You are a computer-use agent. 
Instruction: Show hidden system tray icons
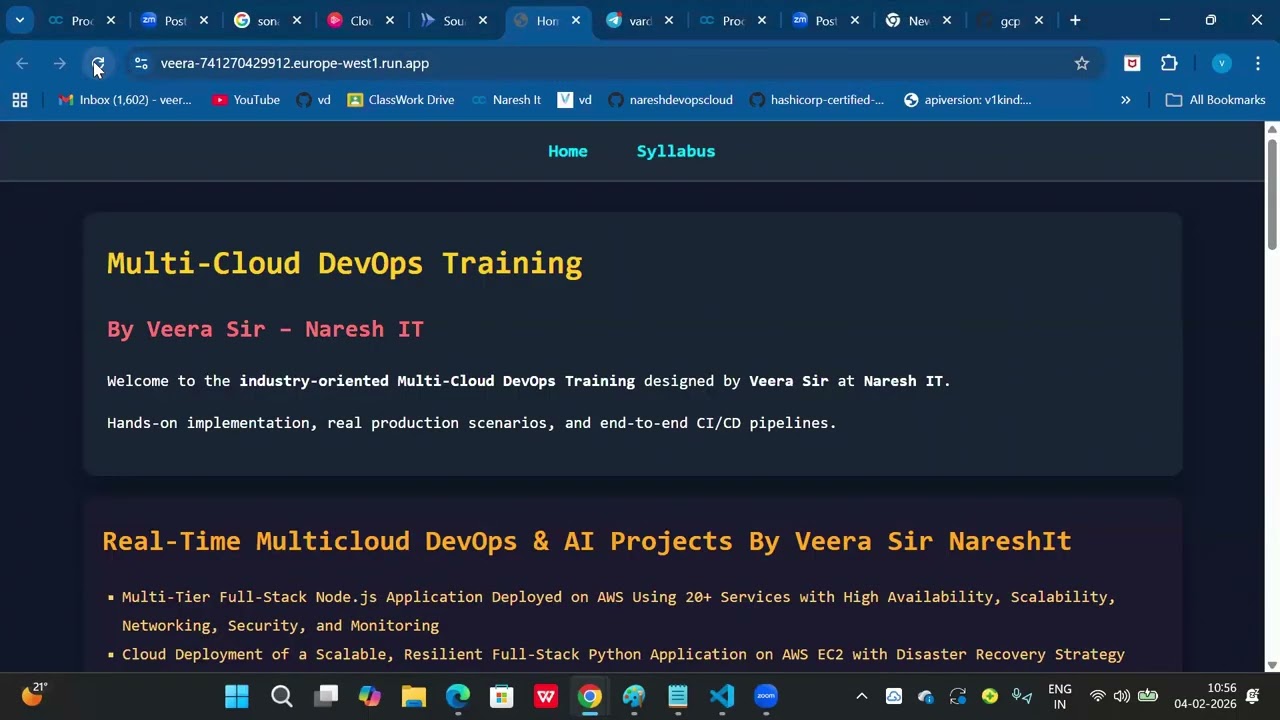pos(861,696)
